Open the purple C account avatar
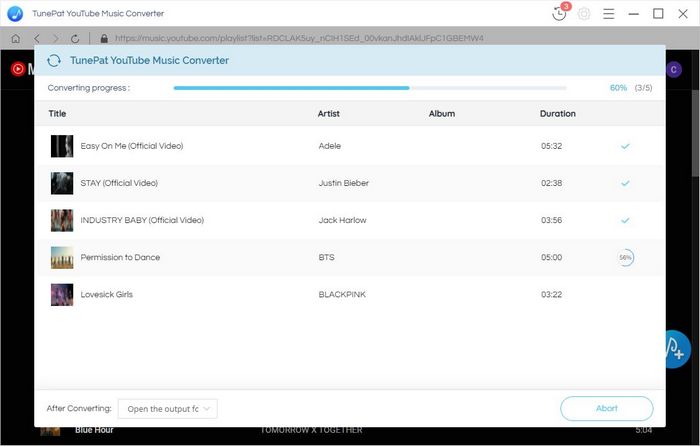700x446 pixels. click(674, 69)
